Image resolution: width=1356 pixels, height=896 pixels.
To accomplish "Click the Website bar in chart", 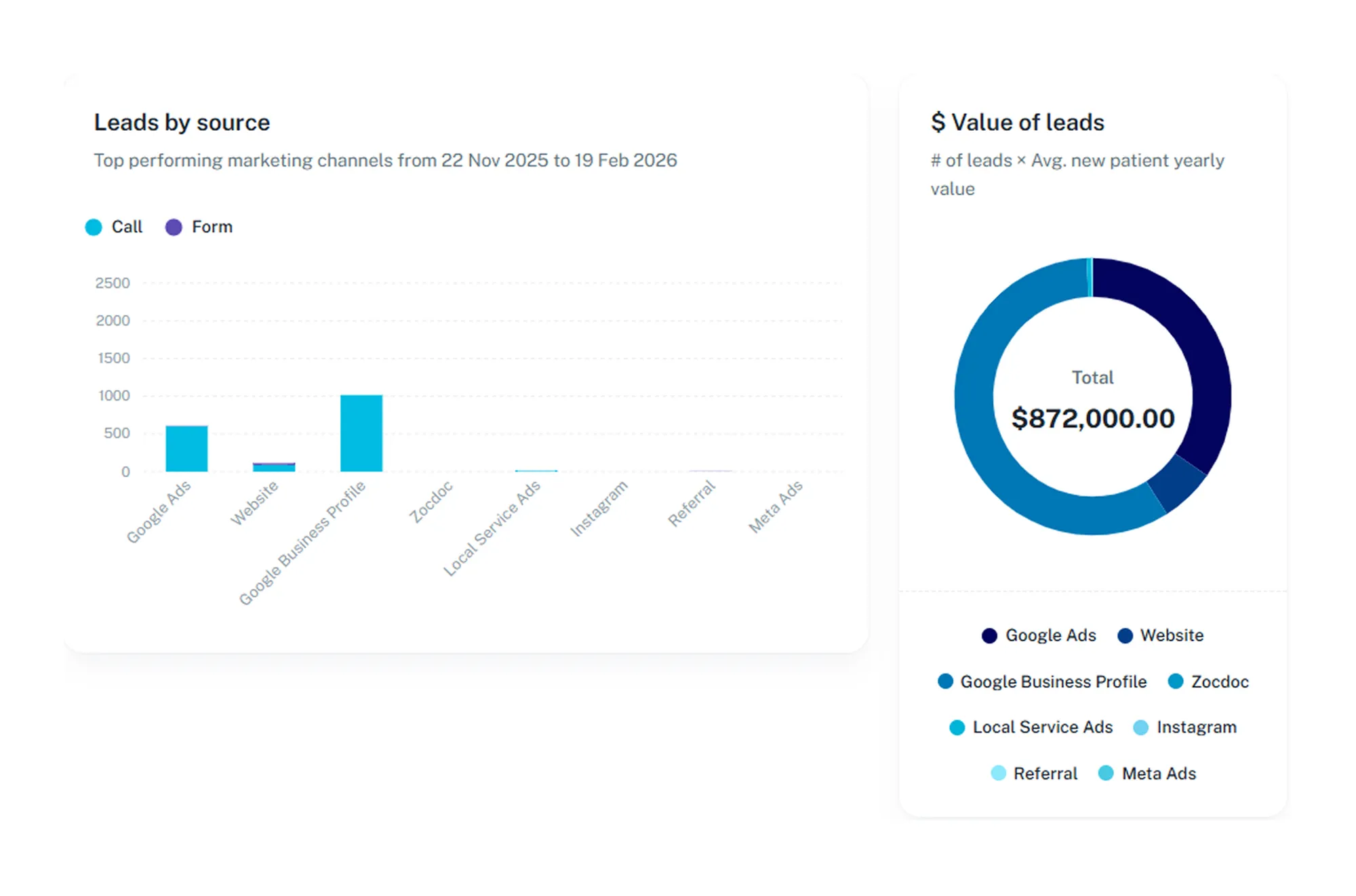I will 274,467.
